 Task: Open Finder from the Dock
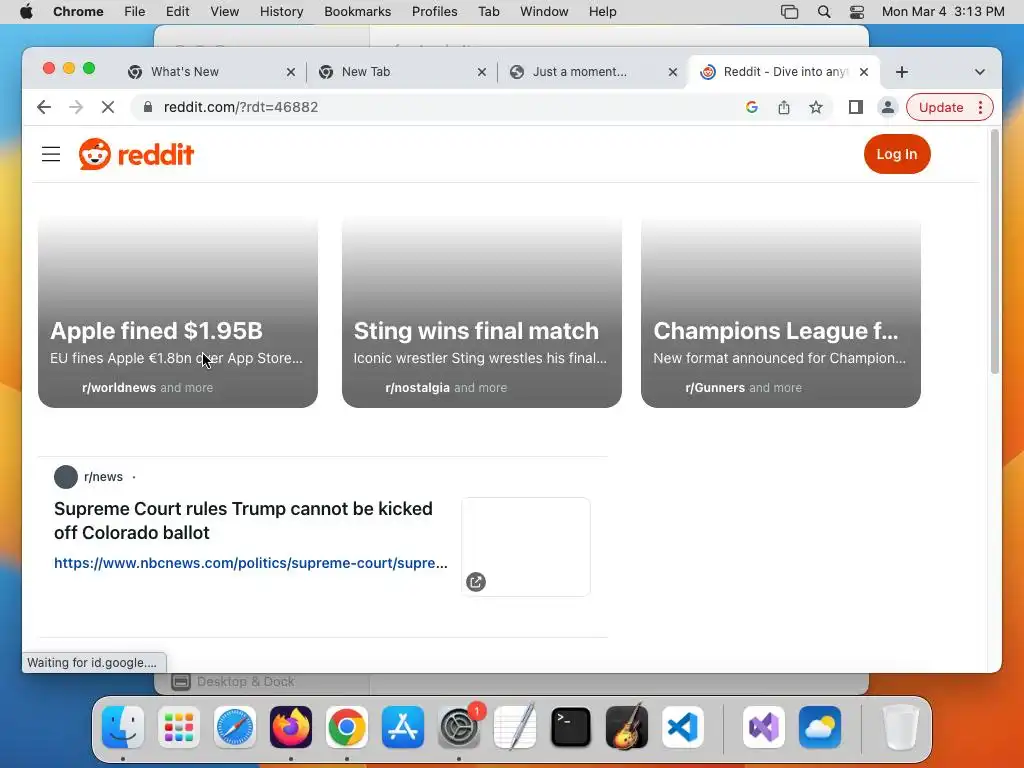(x=123, y=726)
